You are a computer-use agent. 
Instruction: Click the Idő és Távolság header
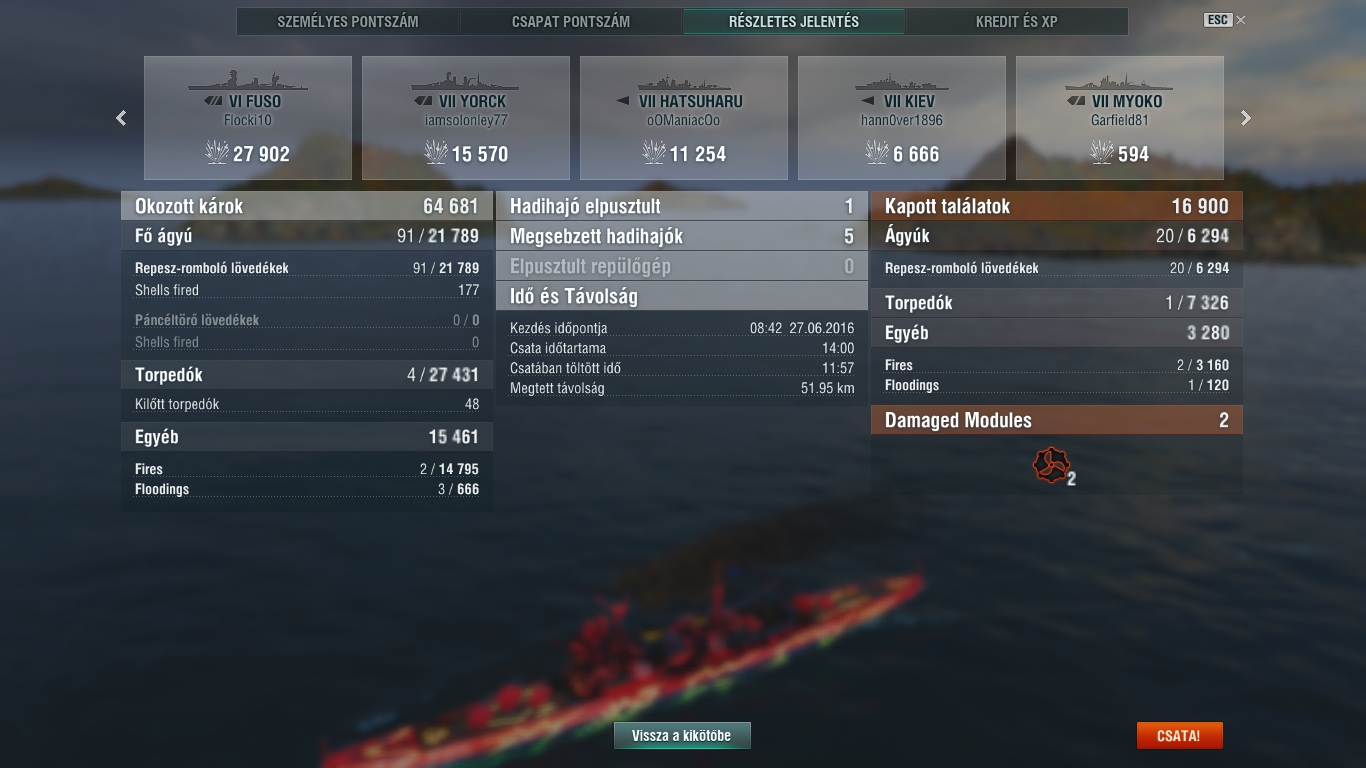click(682, 296)
